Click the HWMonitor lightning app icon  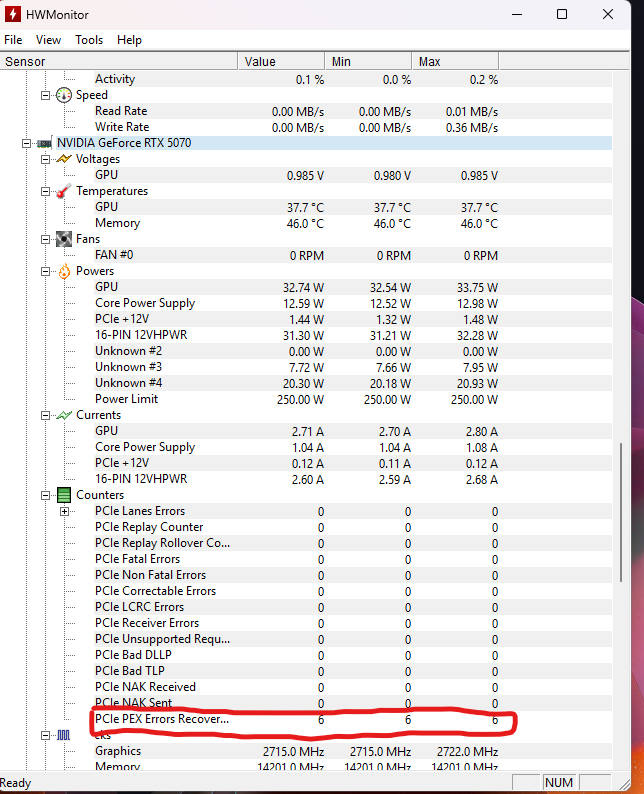(x=13, y=14)
